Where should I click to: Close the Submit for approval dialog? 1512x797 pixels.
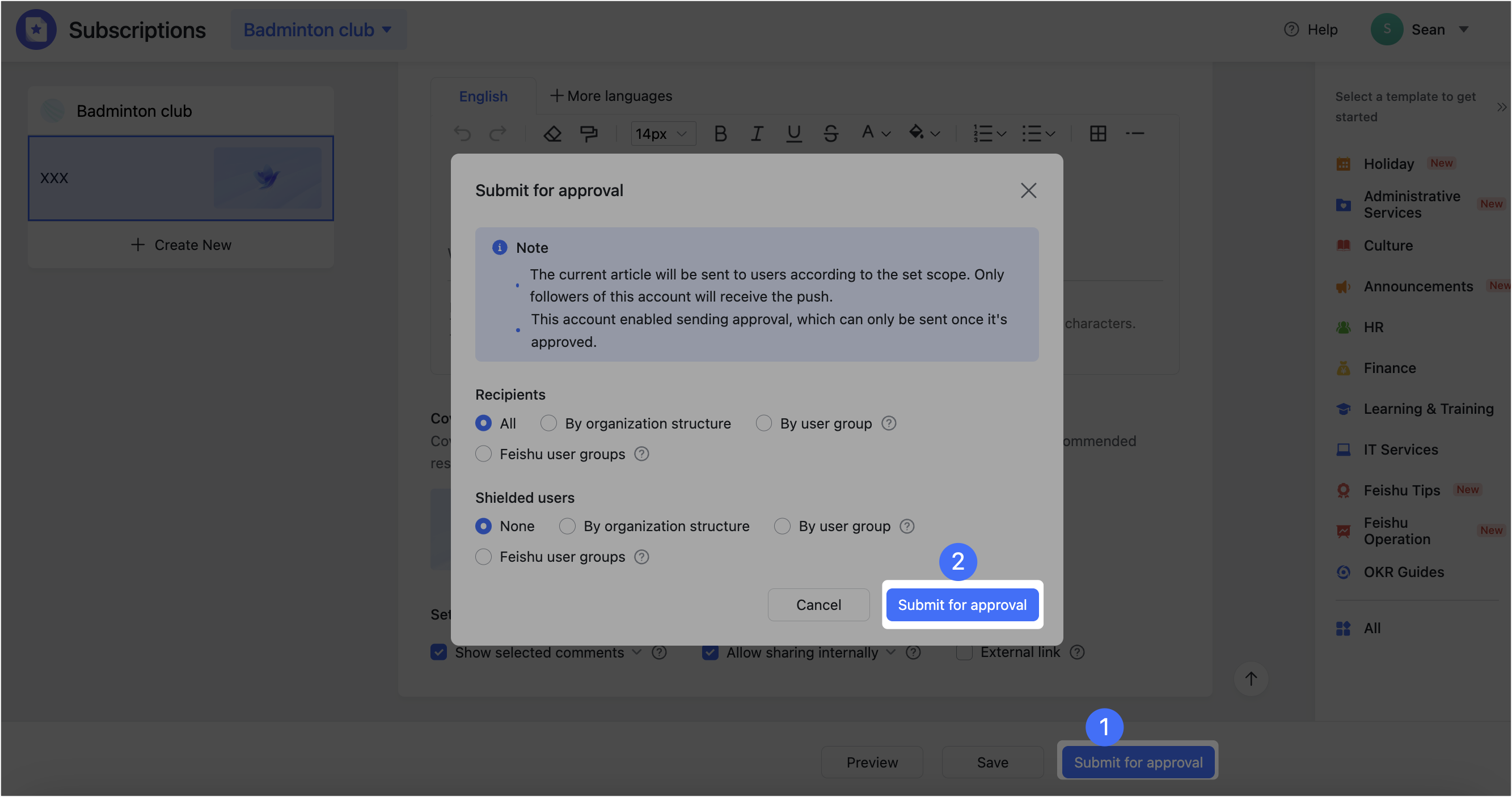1028,190
